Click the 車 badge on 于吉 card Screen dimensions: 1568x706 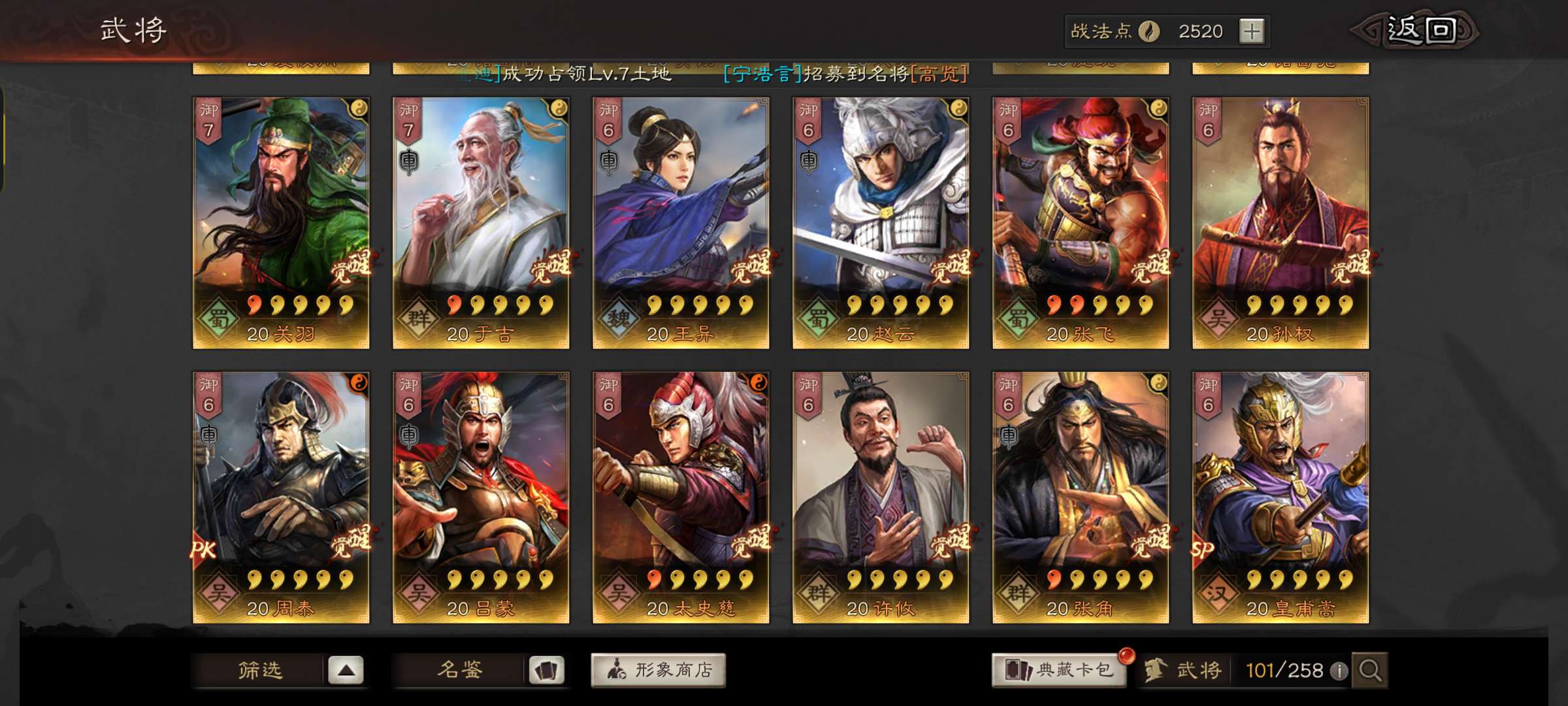(x=408, y=160)
